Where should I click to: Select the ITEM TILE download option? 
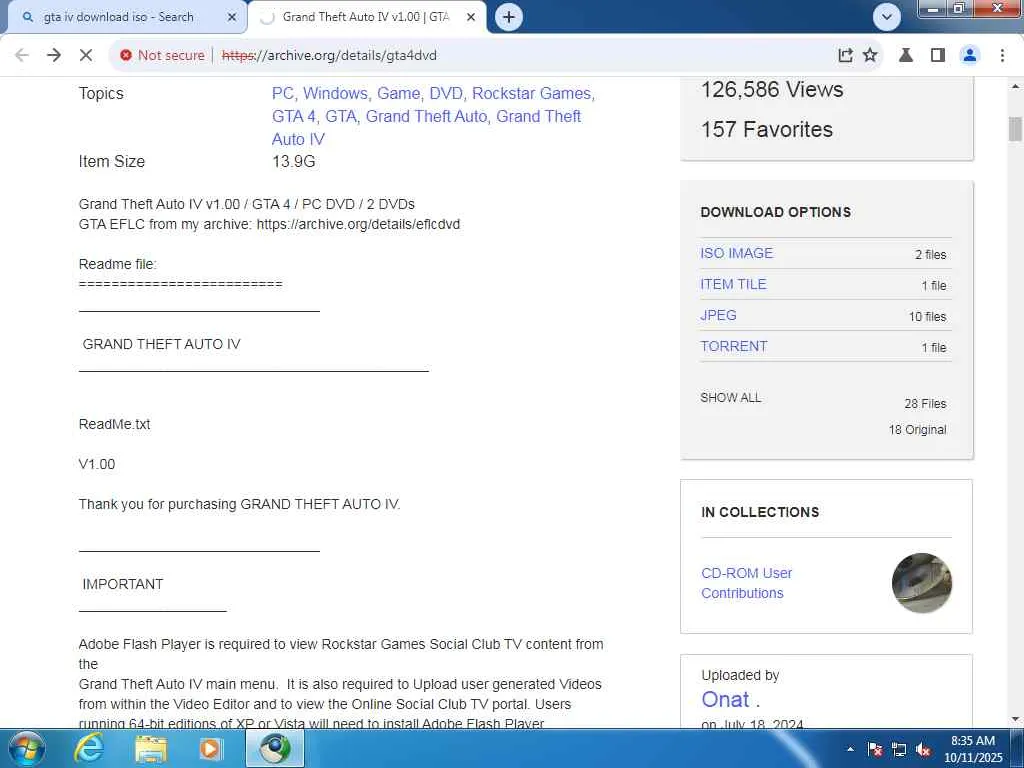coord(733,285)
